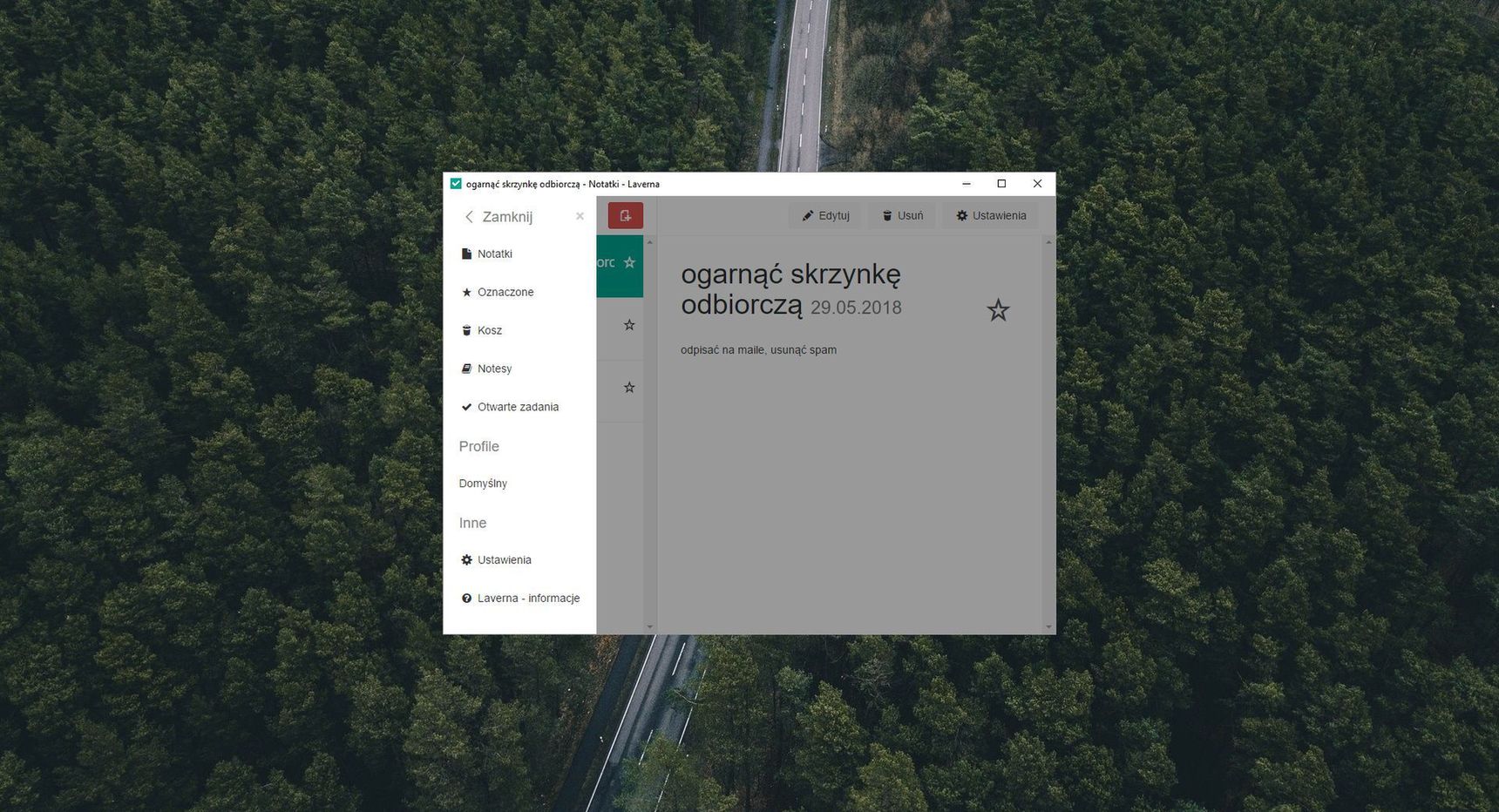
Task: Click the note date 29.05.2018
Action: [856, 308]
